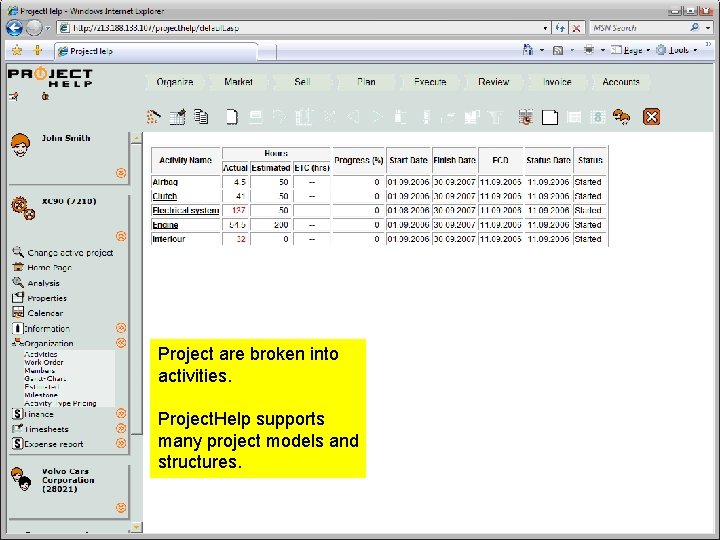Click the Analysis magnifier icon
Viewport: 720px width, 540px height.
[18, 282]
